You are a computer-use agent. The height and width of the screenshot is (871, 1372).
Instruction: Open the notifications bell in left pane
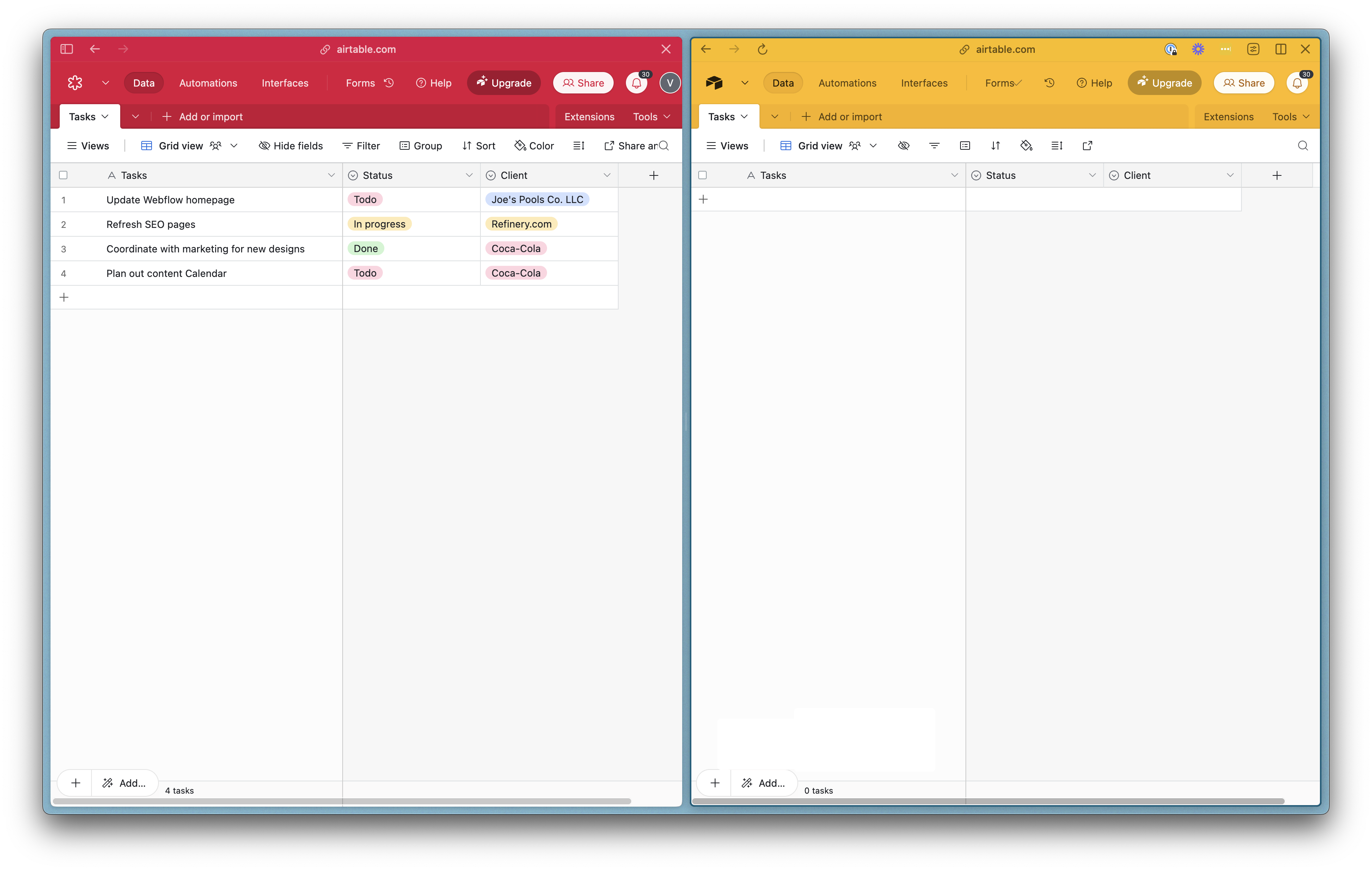[x=637, y=83]
